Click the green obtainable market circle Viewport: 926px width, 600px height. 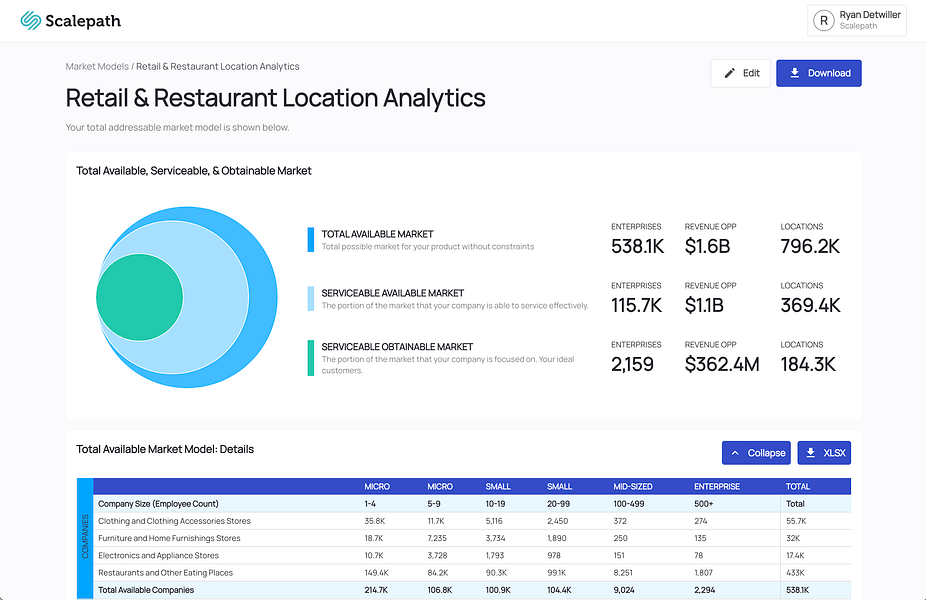click(139, 297)
